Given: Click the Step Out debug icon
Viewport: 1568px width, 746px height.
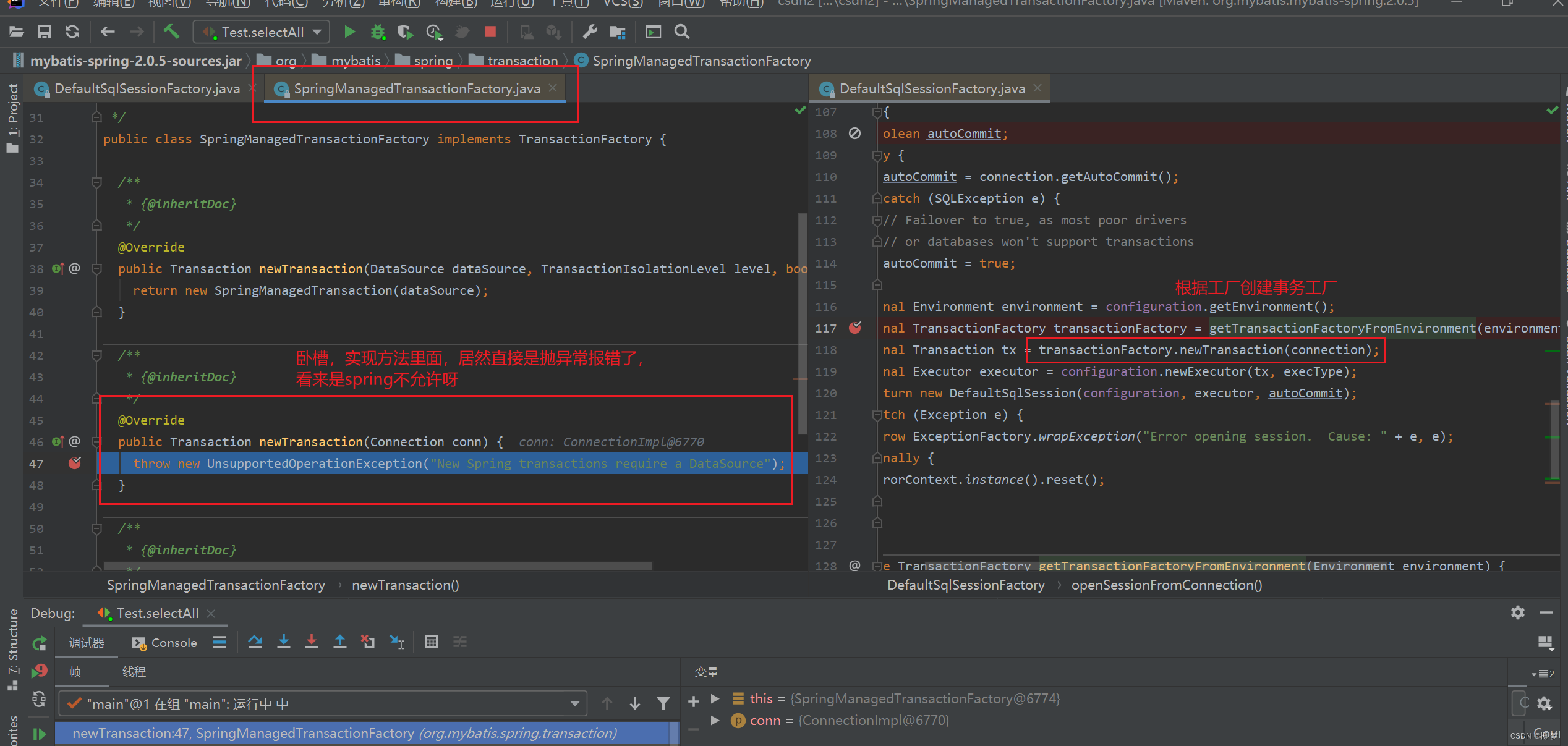Looking at the screenshot, I should click(340, 642).
